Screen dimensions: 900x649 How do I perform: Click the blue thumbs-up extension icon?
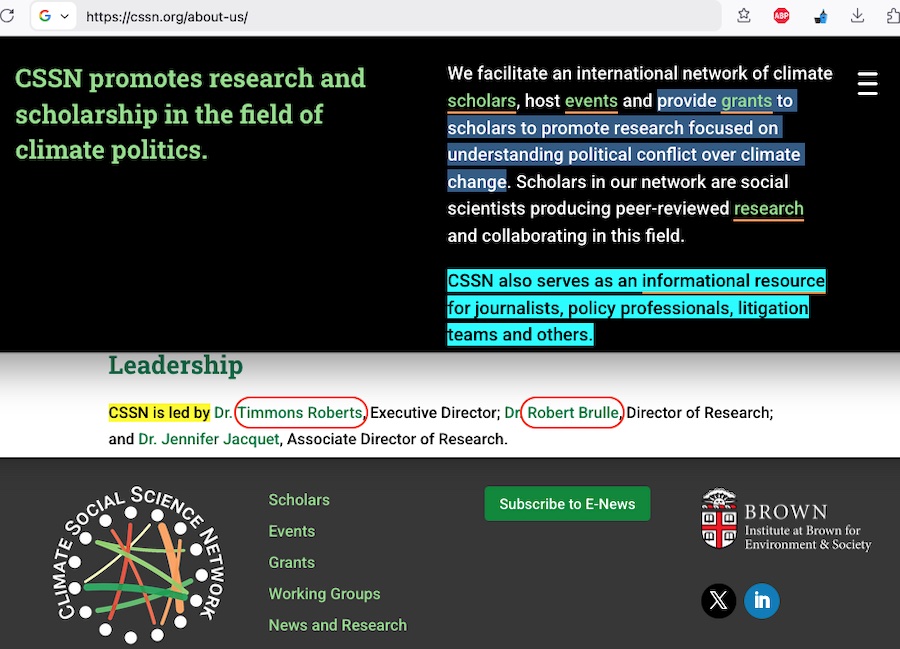click(820, 16)
